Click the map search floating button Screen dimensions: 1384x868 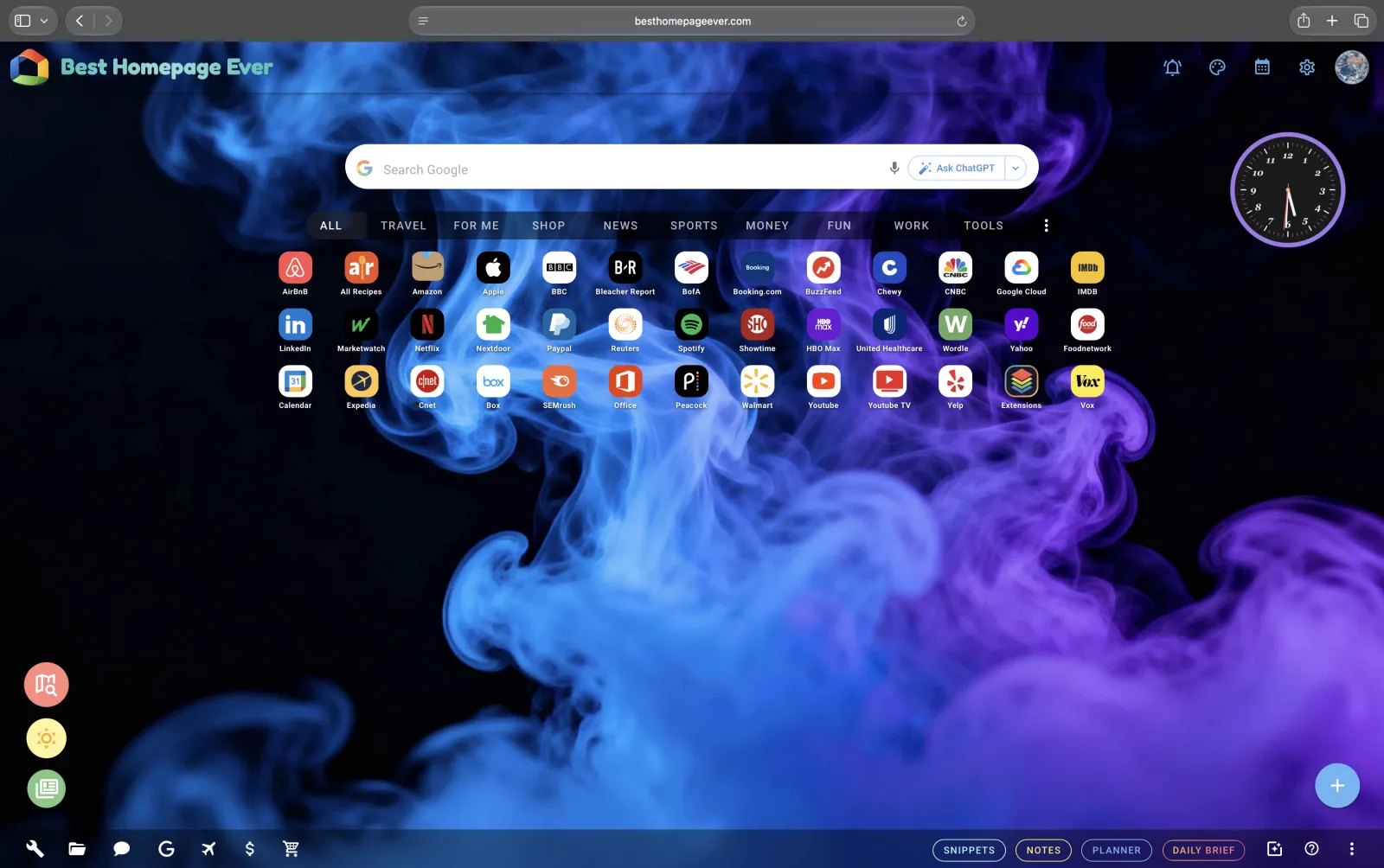pos(46,685)
